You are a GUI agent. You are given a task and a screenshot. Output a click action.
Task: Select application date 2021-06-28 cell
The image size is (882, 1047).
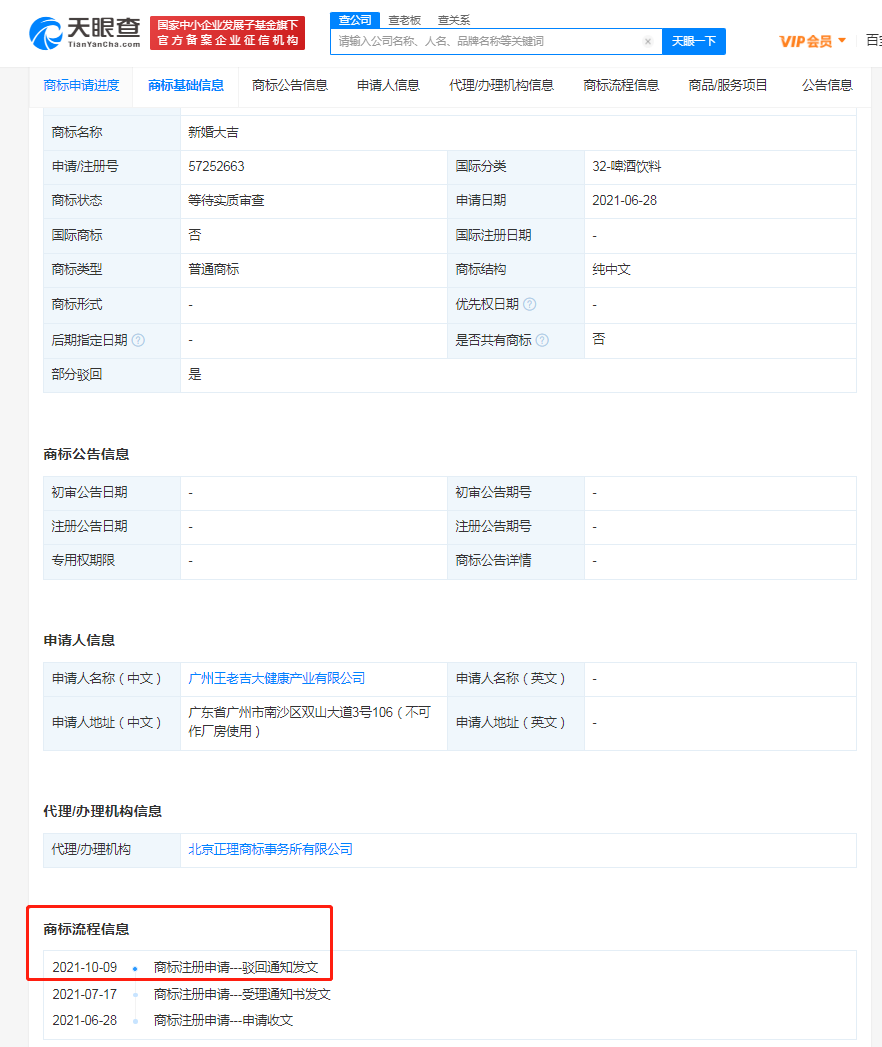pyautogui.click(x=720, y=201)
